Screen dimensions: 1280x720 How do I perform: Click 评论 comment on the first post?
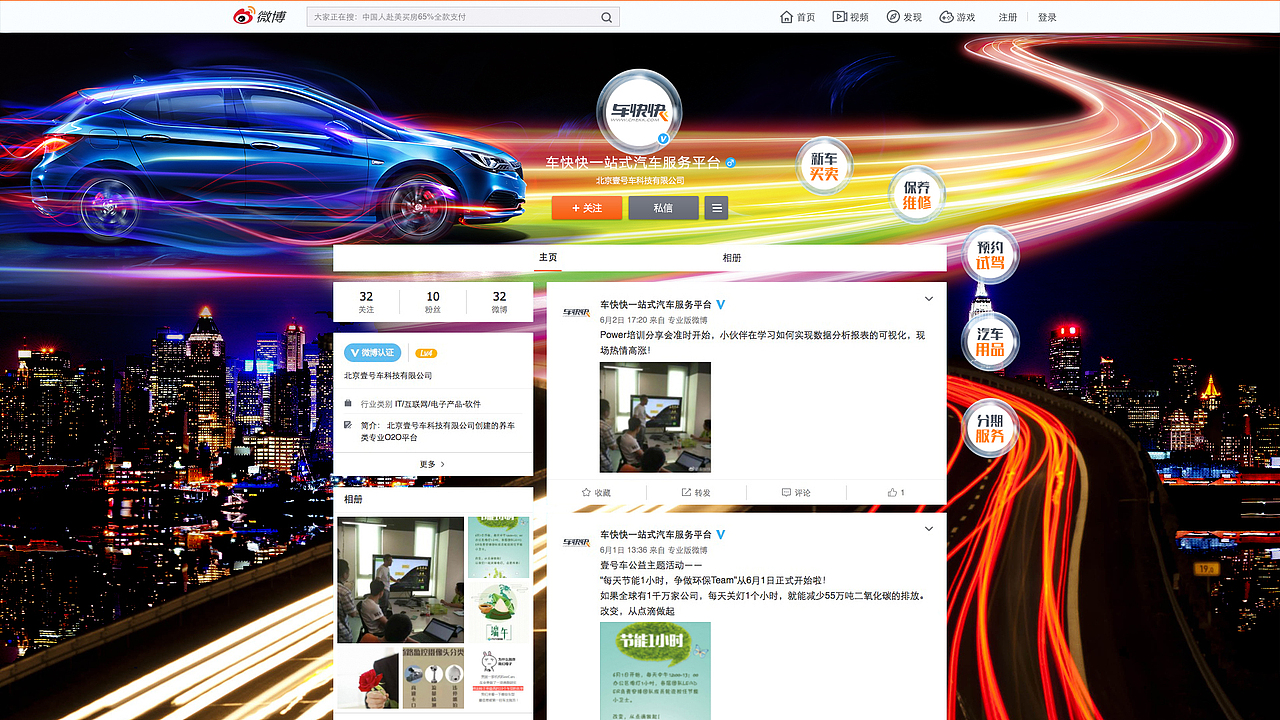pyautogui.click(x=796, y=492)
